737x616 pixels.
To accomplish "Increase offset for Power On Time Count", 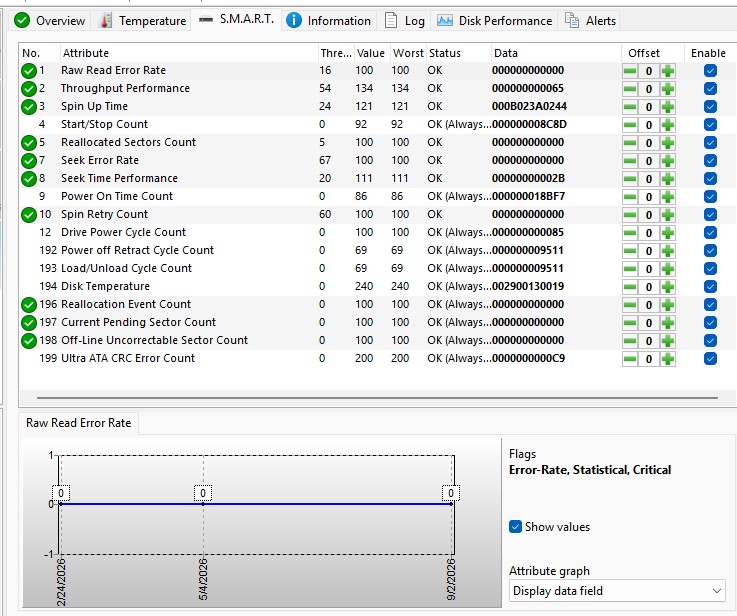I will (667, 197).
